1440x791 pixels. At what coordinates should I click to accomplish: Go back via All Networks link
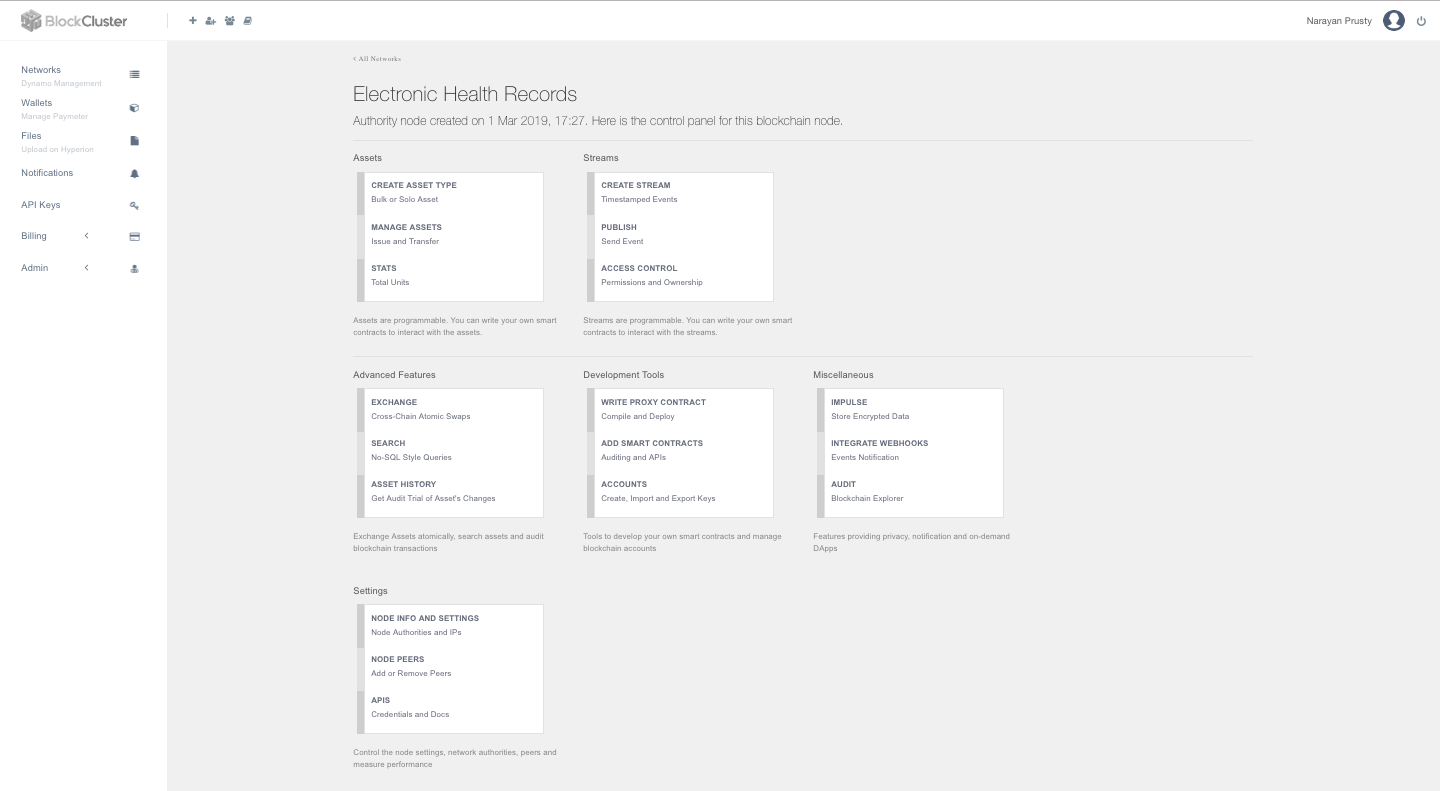click(377, 59)
